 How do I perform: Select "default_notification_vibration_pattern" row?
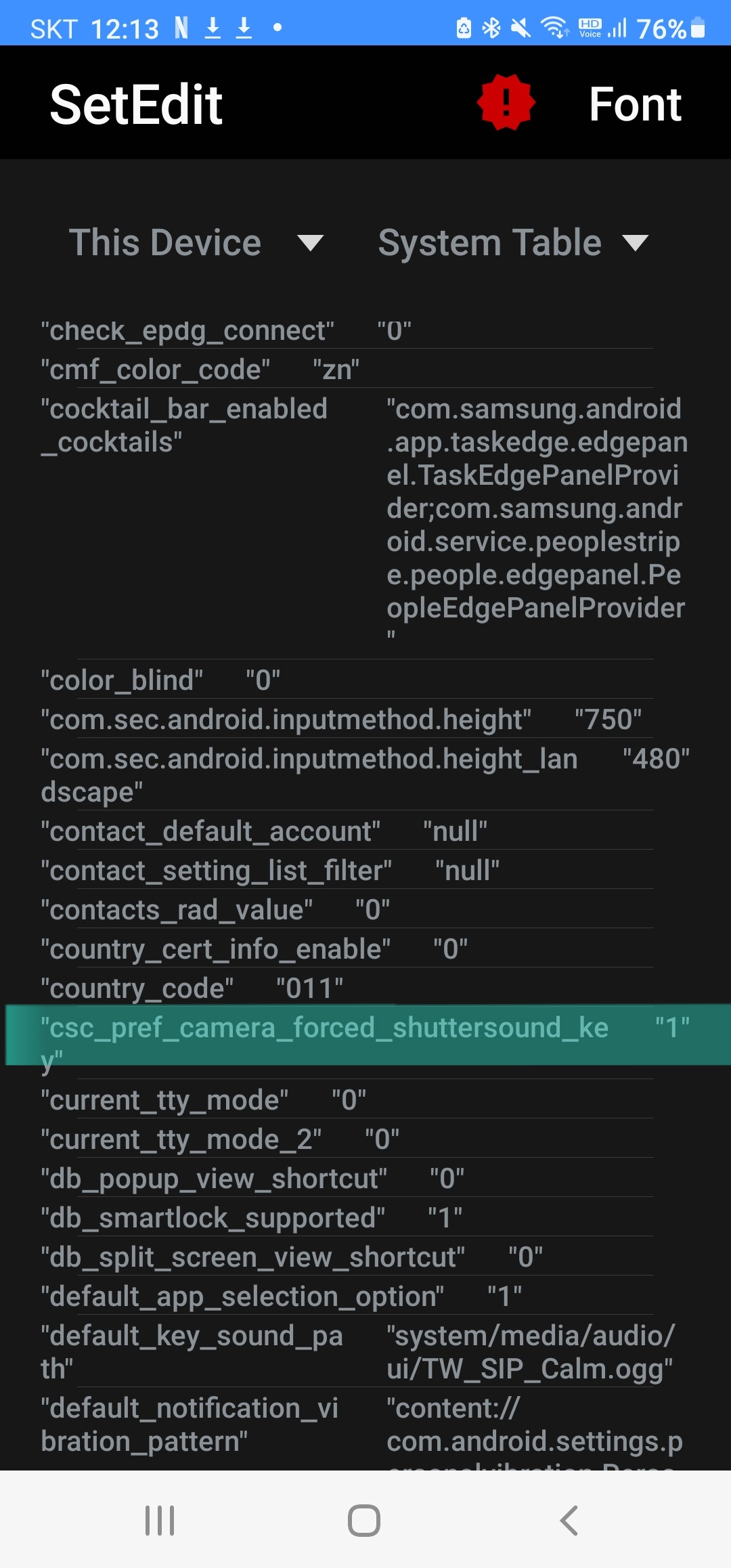[365, 1429]
